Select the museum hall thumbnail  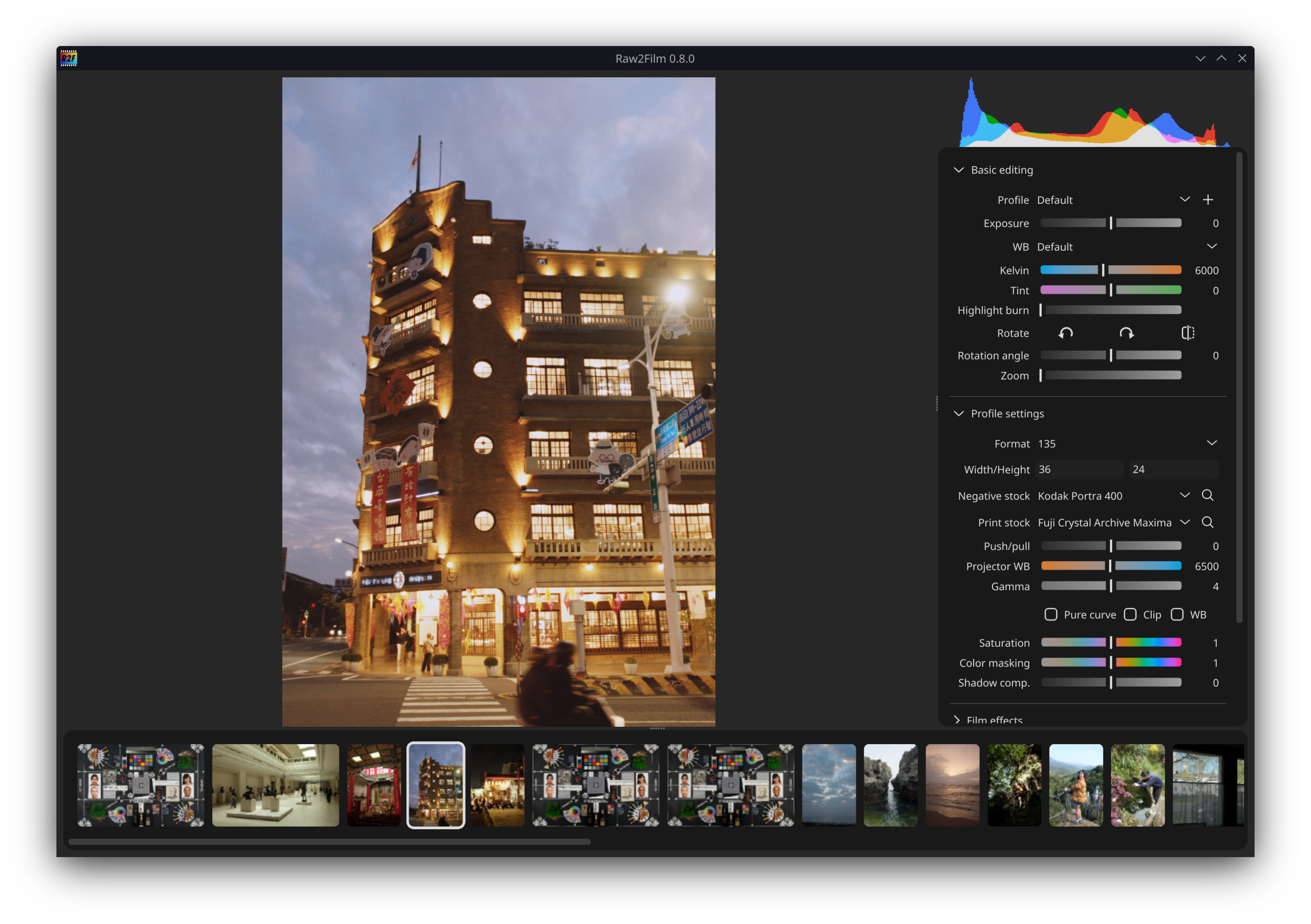(x=275, y=785)
